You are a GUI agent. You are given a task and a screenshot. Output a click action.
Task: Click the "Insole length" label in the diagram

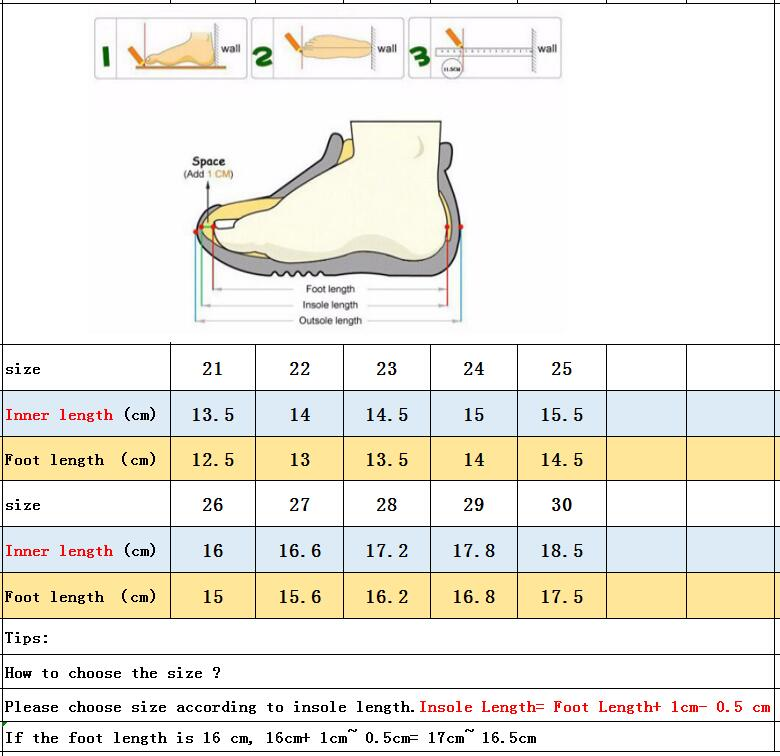330,305
